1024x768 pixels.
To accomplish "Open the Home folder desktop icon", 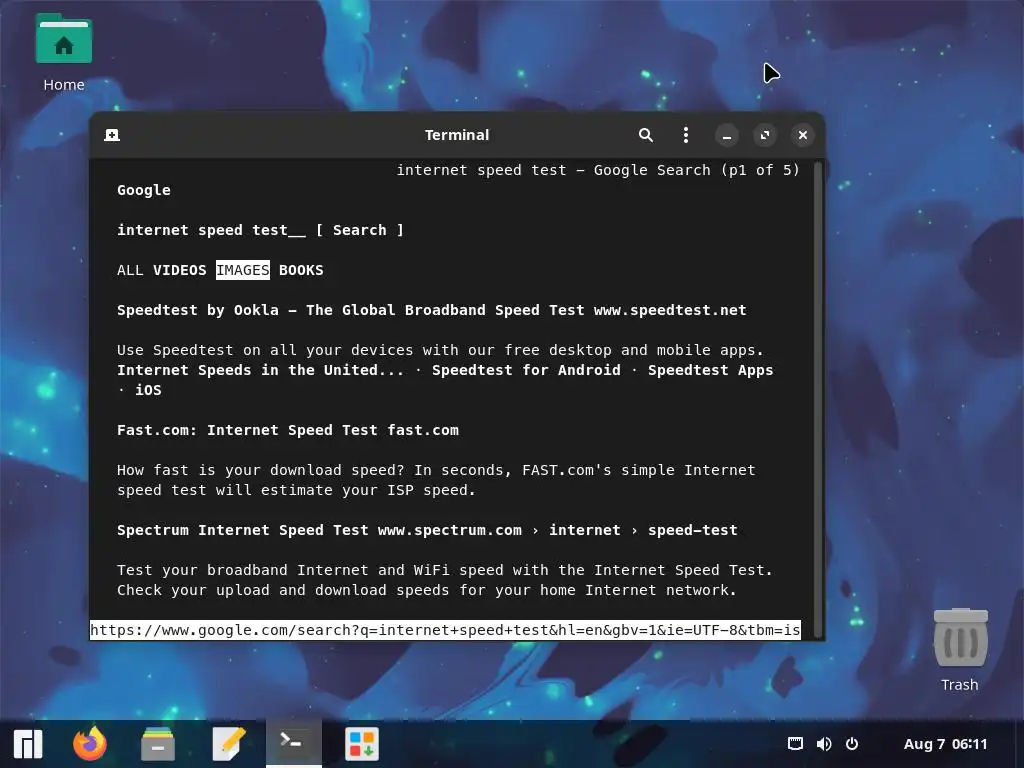I will (63, 53).
